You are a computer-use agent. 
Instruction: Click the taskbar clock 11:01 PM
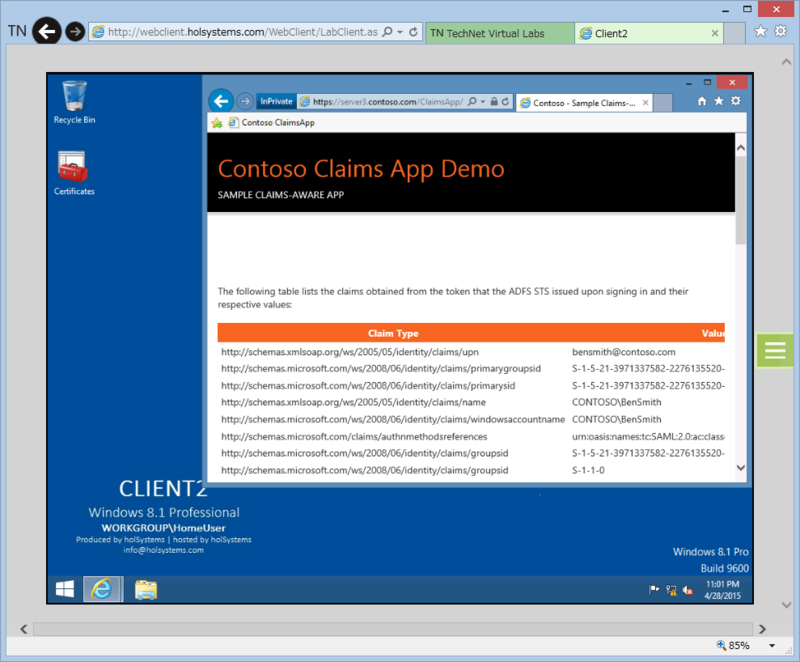click(x=722, y=590)
